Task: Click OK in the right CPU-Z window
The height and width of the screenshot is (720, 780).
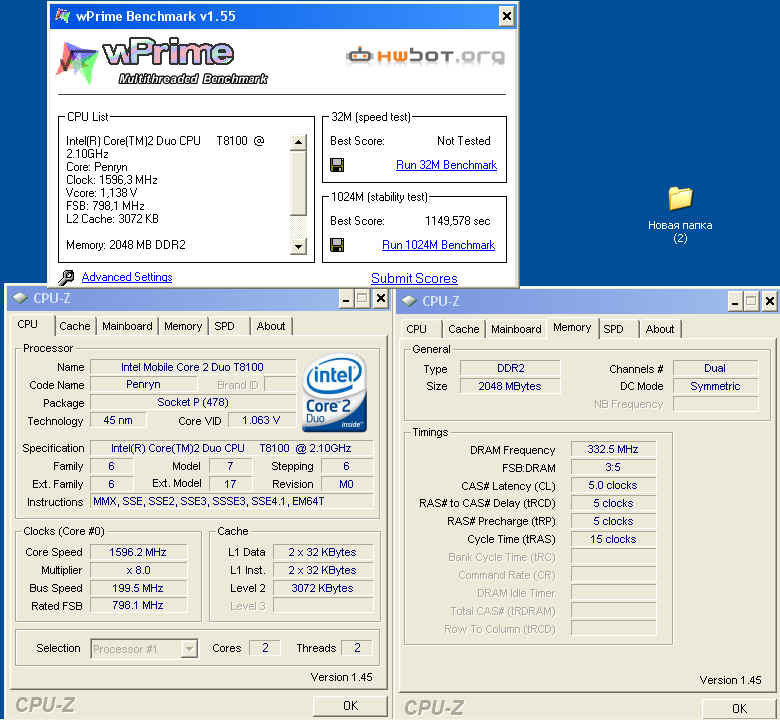Action: click(x=739, y=709)
